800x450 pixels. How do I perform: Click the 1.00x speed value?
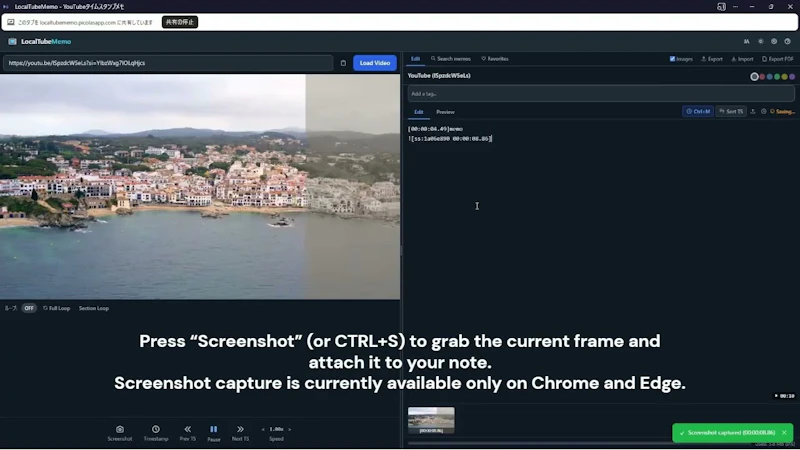(x=276, y=430)
